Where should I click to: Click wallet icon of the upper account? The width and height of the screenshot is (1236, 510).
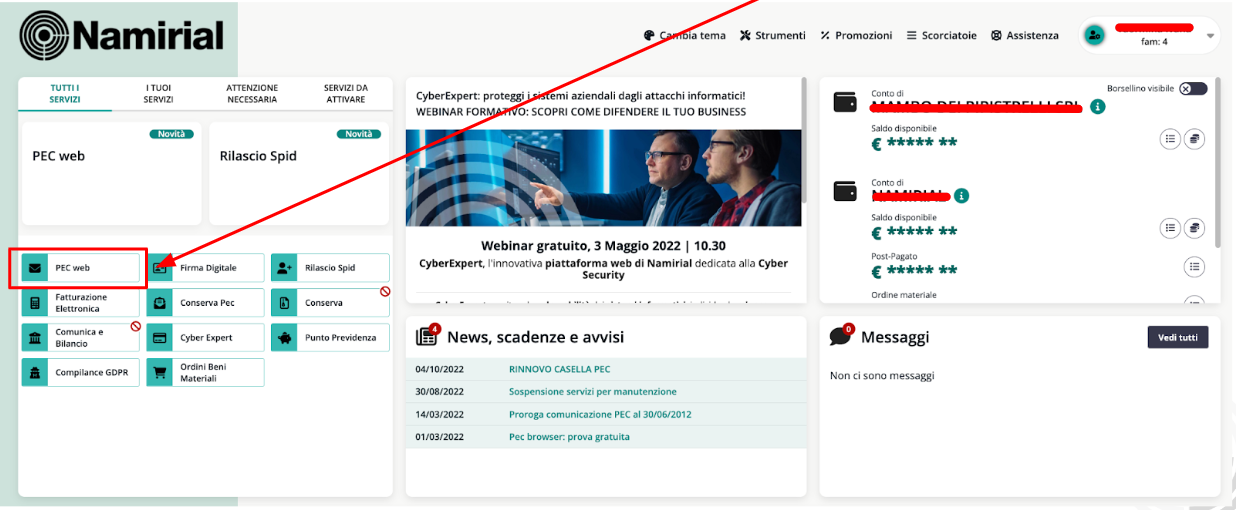pyautogui.click(x=845, y=102)
